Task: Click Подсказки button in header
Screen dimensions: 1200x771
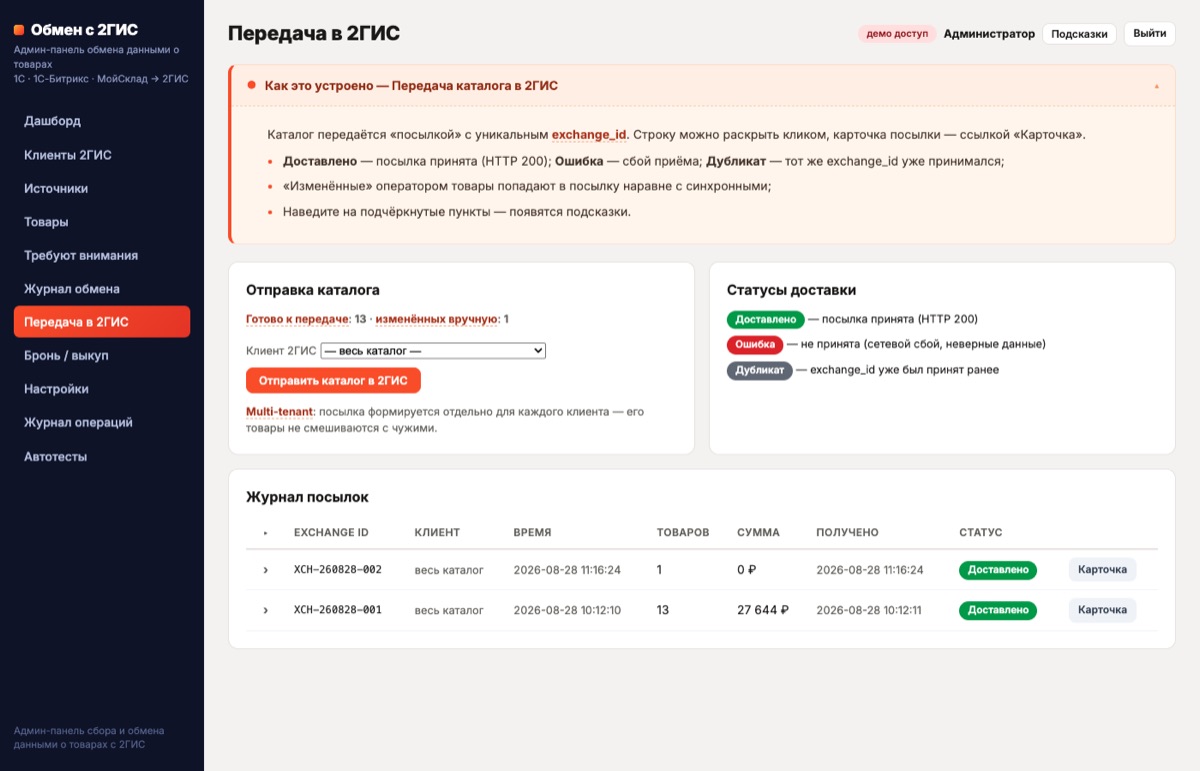Action: [1079, 34]
